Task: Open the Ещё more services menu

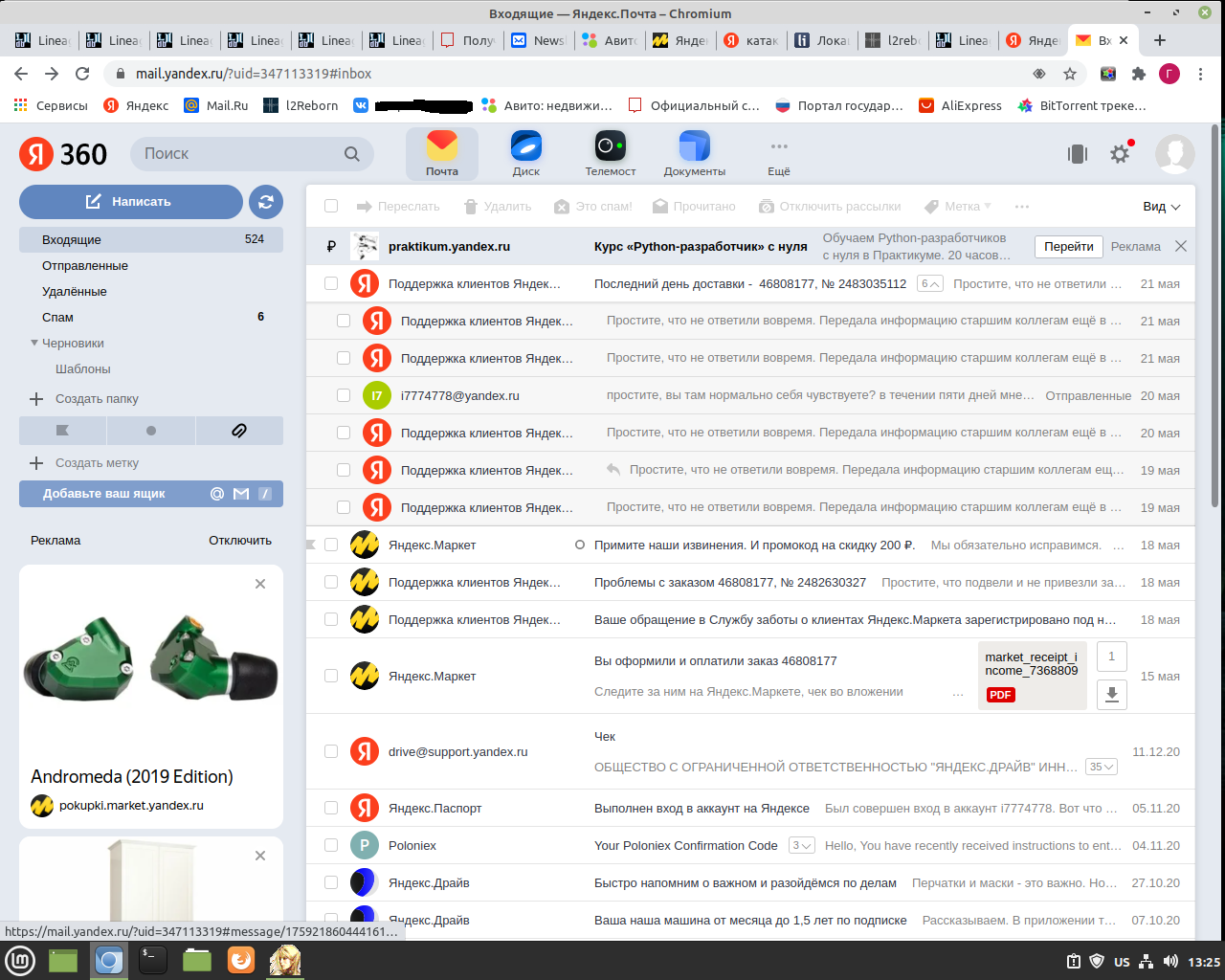Action: [x=779, y=153]
